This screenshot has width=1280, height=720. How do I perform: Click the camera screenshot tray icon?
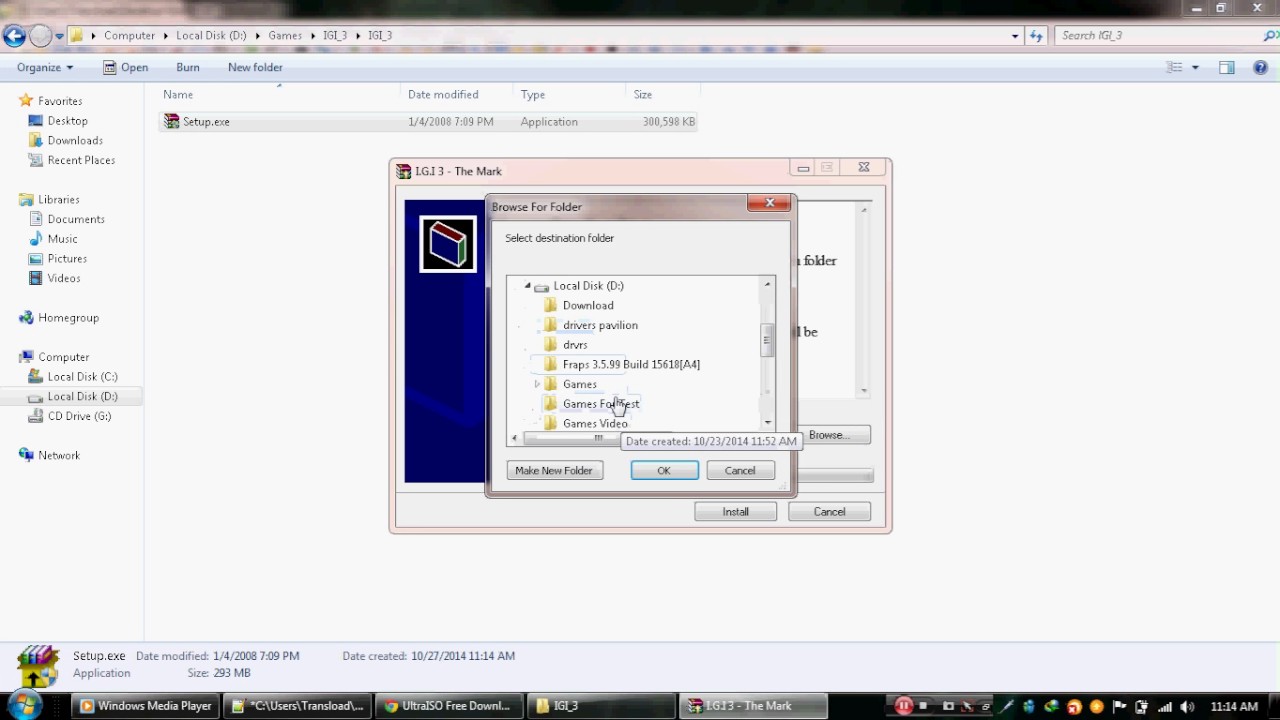(x=948, y=706)
